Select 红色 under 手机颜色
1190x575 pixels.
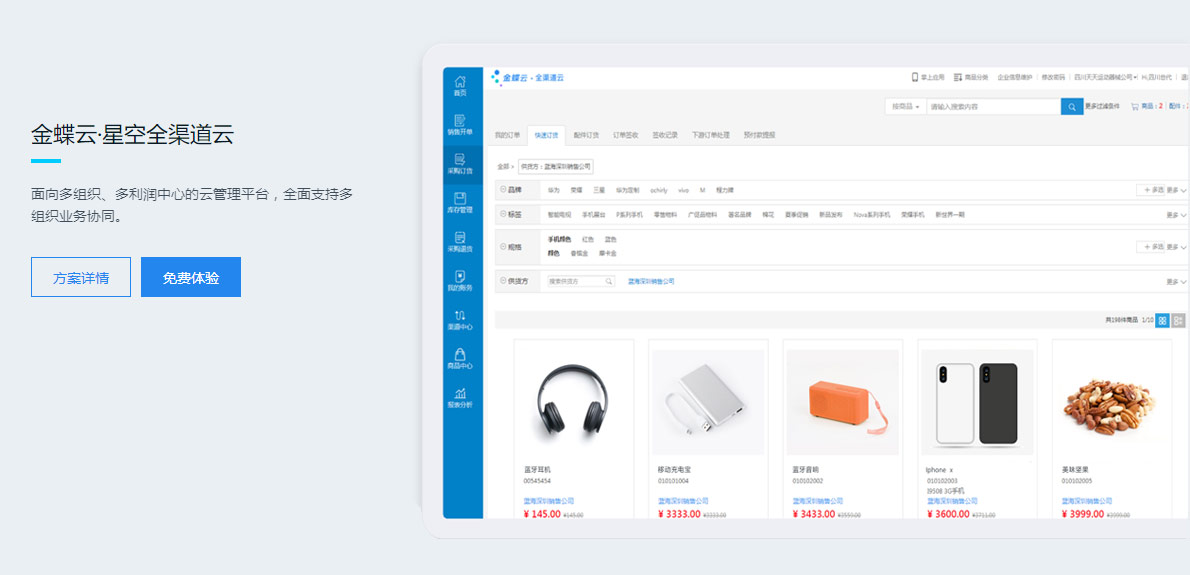point(588,240)
